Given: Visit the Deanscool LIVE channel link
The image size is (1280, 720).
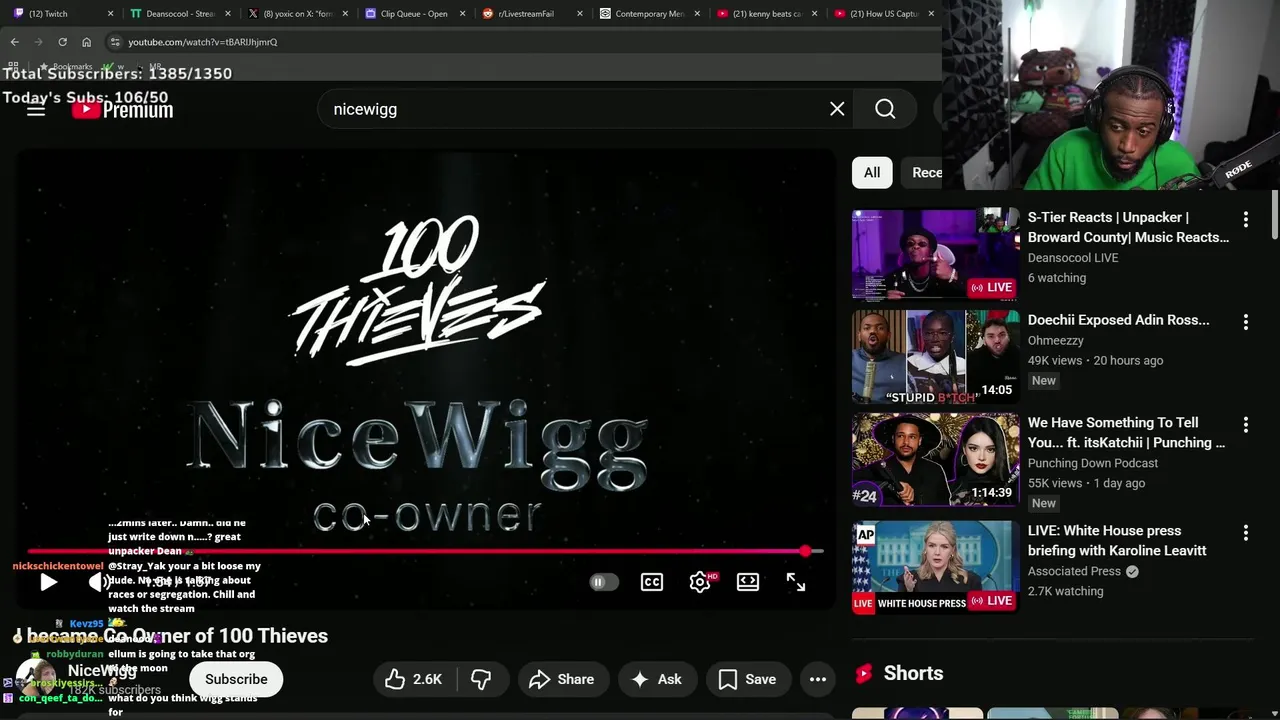Looking at the screenshot, I should [1073, 257].
